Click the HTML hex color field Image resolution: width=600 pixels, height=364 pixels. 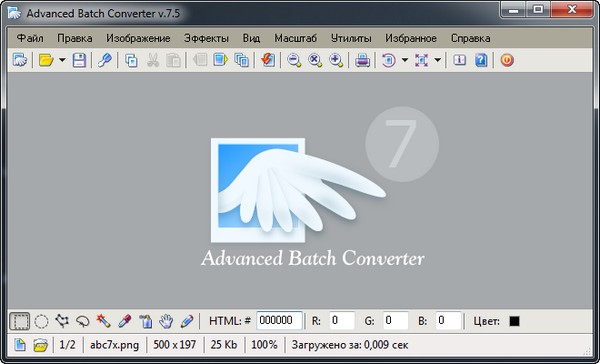pyautogui.click(x=279, y=321)
